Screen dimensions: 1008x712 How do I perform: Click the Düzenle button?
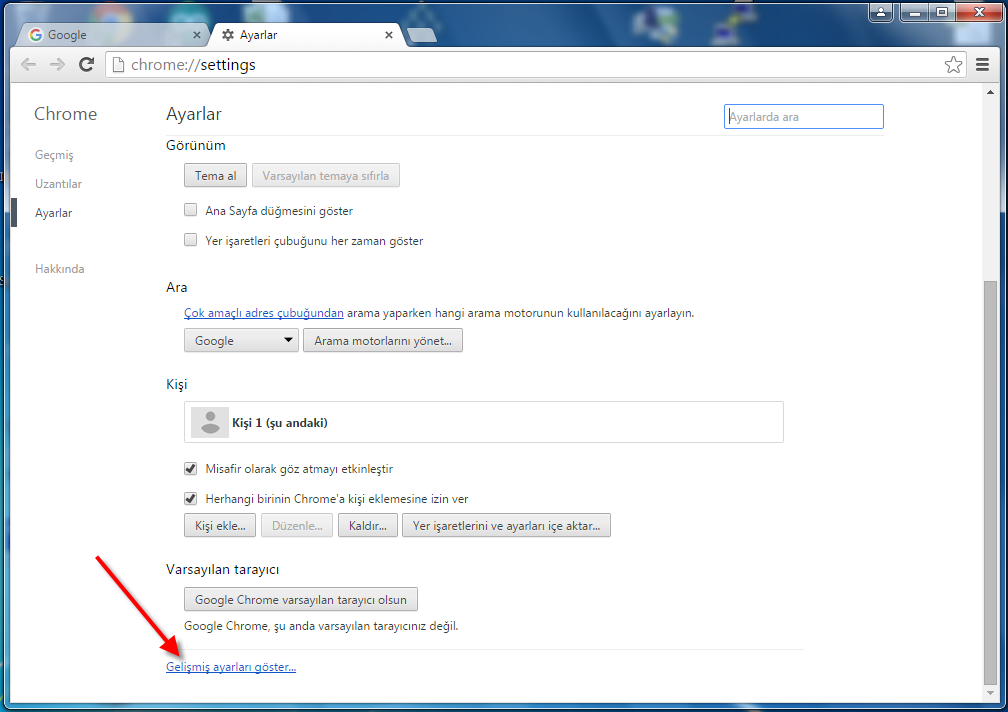[x=297, y=525]
